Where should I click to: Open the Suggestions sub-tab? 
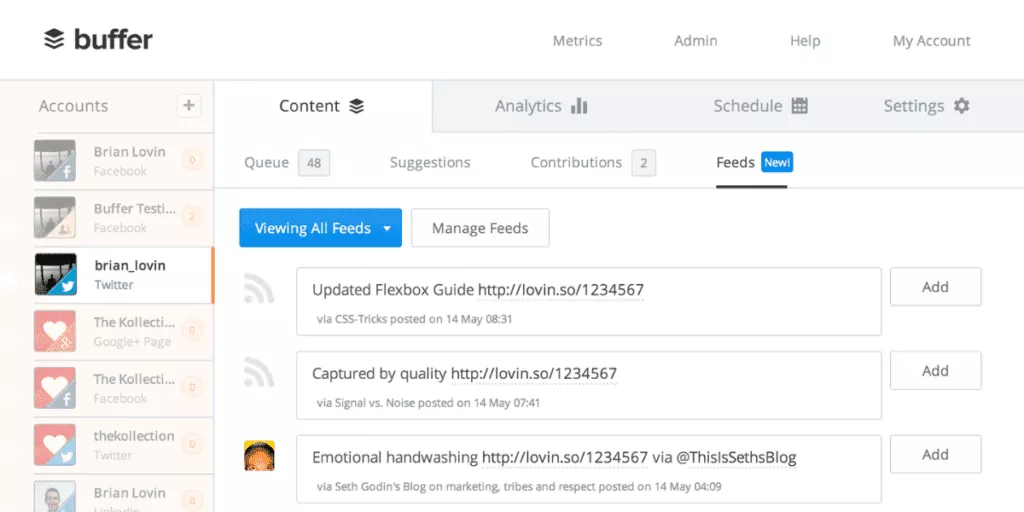[x=430, y=163]
